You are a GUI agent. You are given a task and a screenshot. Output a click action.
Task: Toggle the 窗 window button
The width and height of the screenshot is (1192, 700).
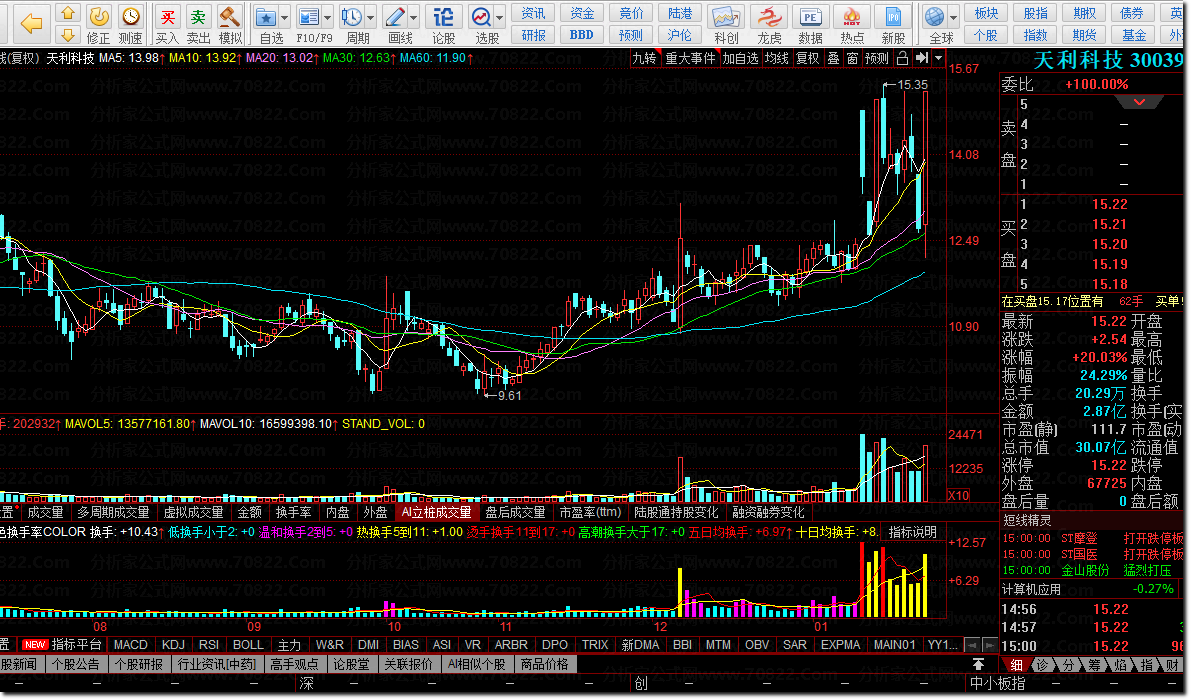coord(852,59)
